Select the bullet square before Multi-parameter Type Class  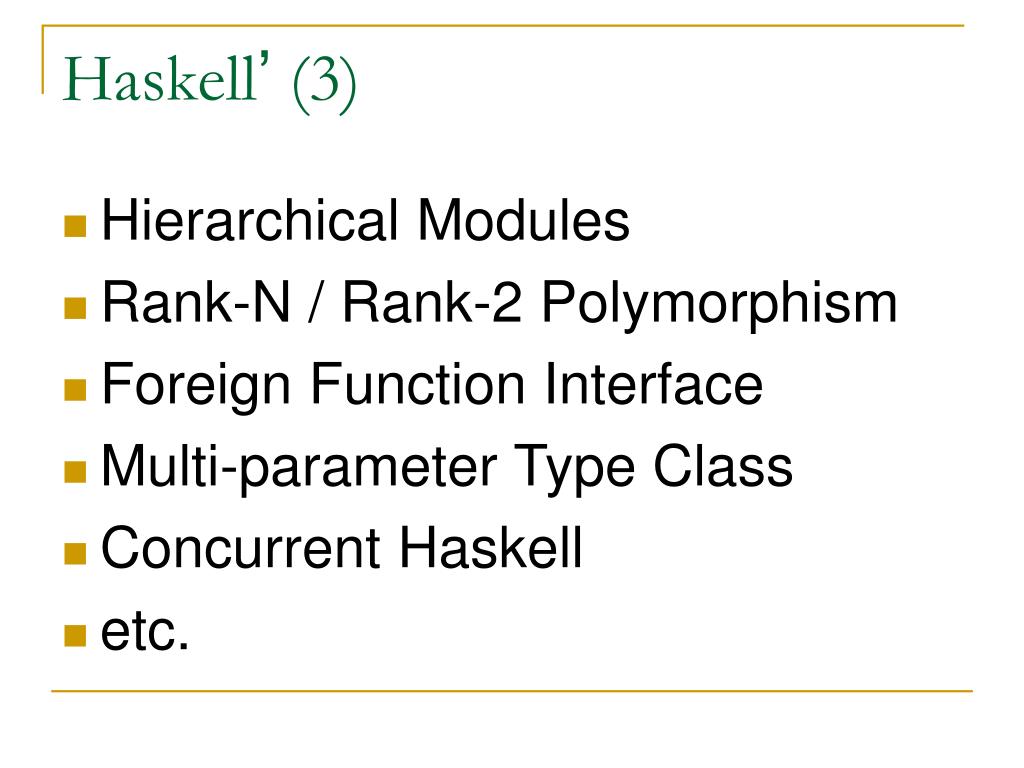[75, 472]
